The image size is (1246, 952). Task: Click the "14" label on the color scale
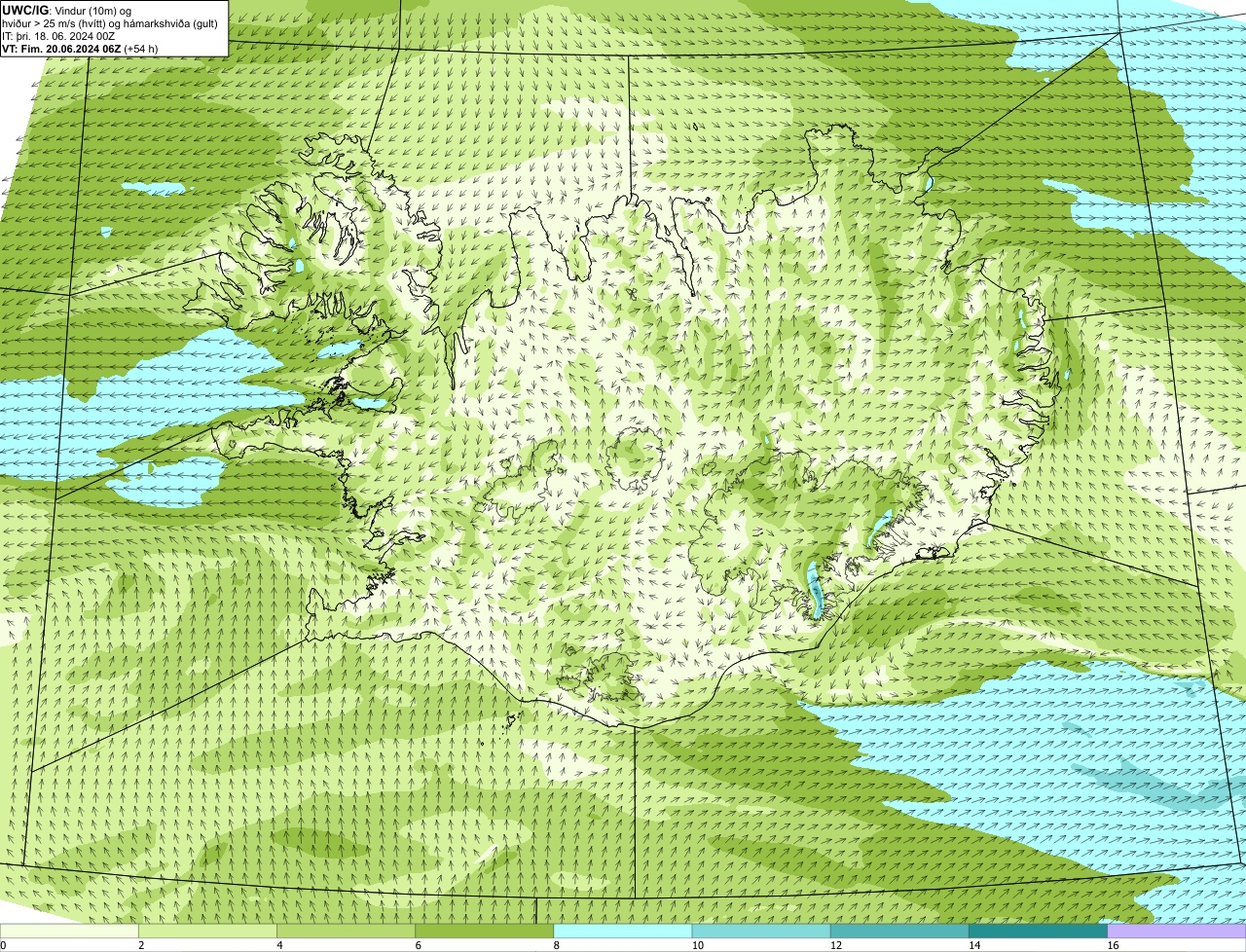click(x=974, y=945)
